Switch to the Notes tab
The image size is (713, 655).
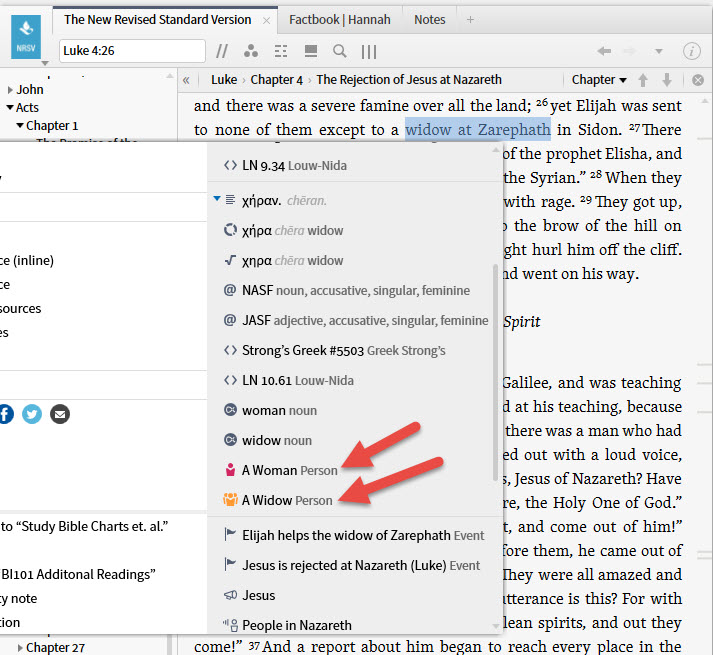[429, 20]
